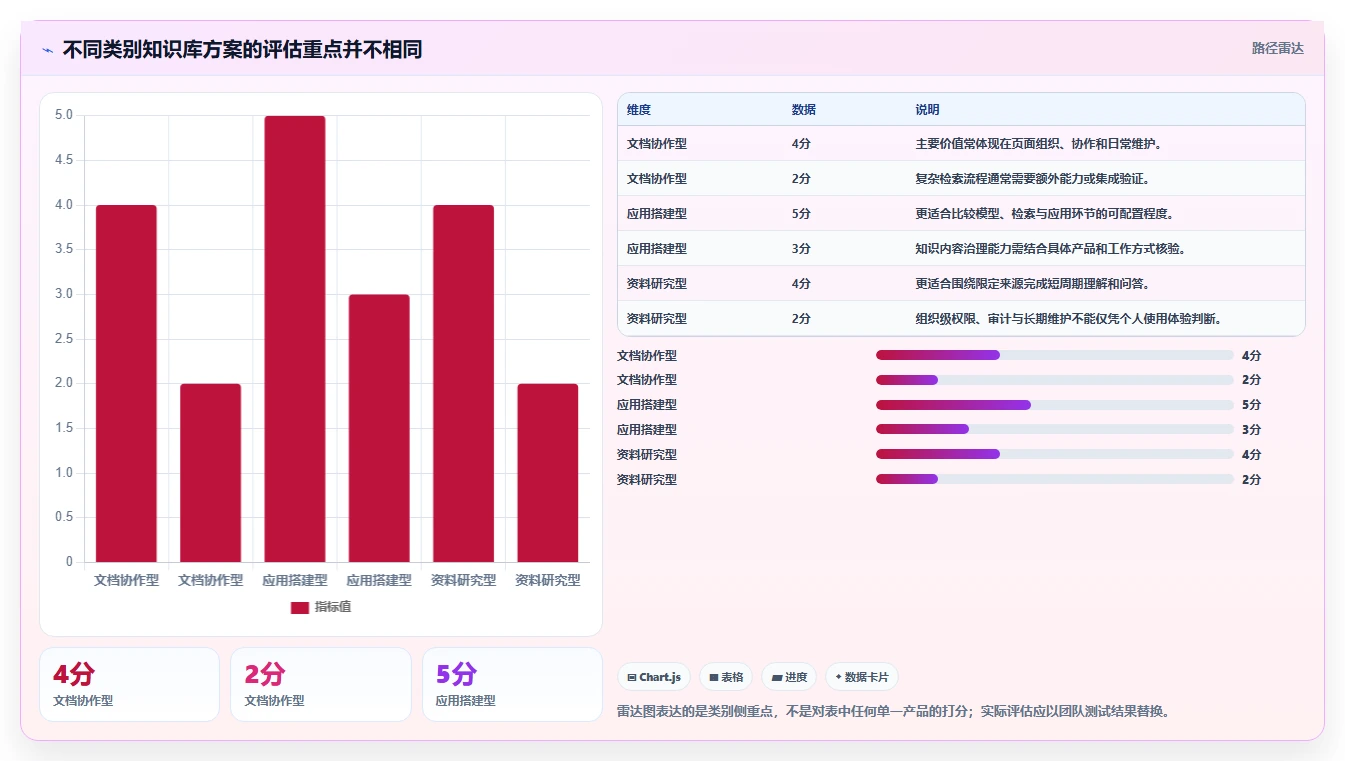
Task: Click the footnote starting 雷达图表达的是类别侧重点
Action: [894, 712]
